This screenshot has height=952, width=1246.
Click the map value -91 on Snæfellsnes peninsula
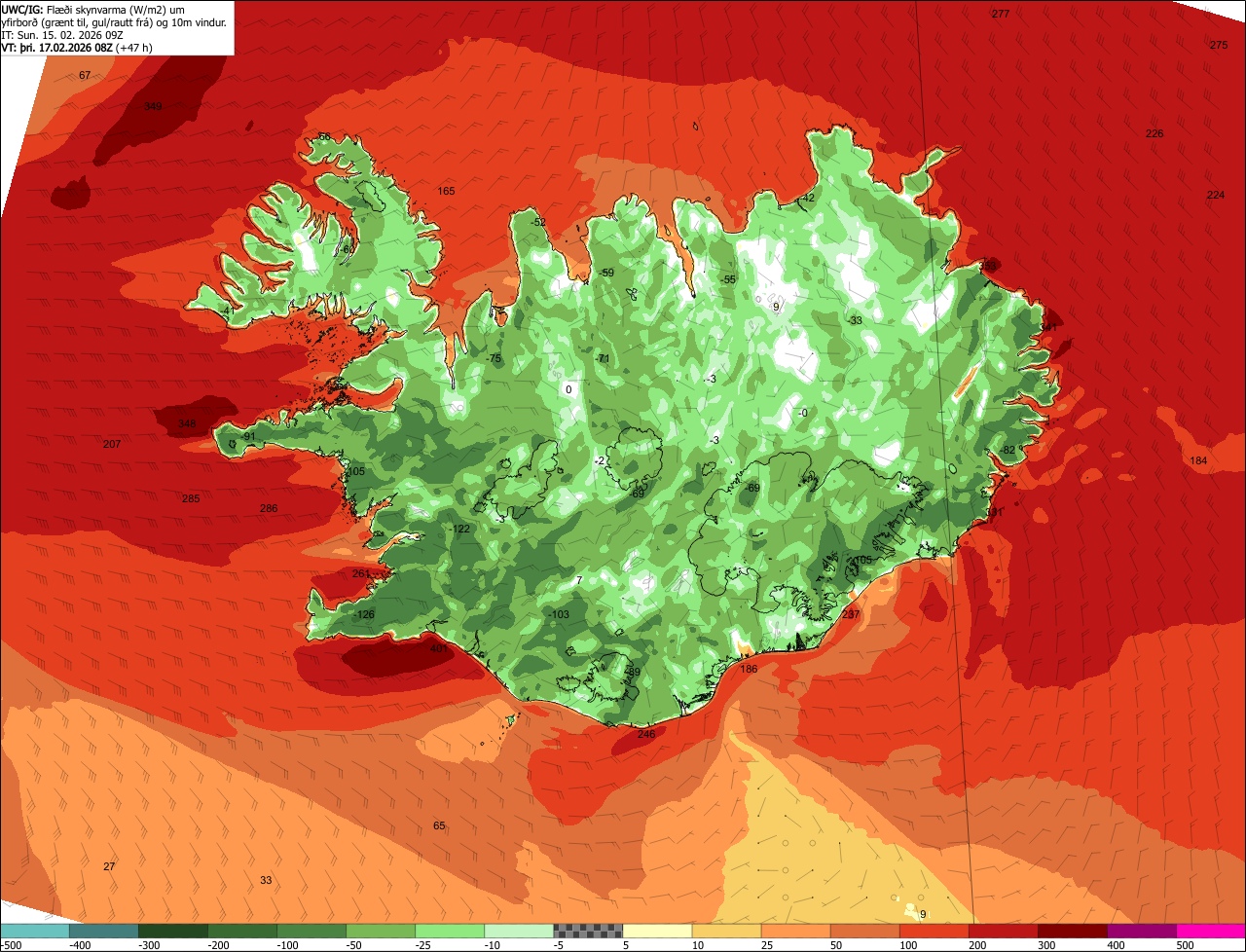pyautogui.click(x=248, y=437)
